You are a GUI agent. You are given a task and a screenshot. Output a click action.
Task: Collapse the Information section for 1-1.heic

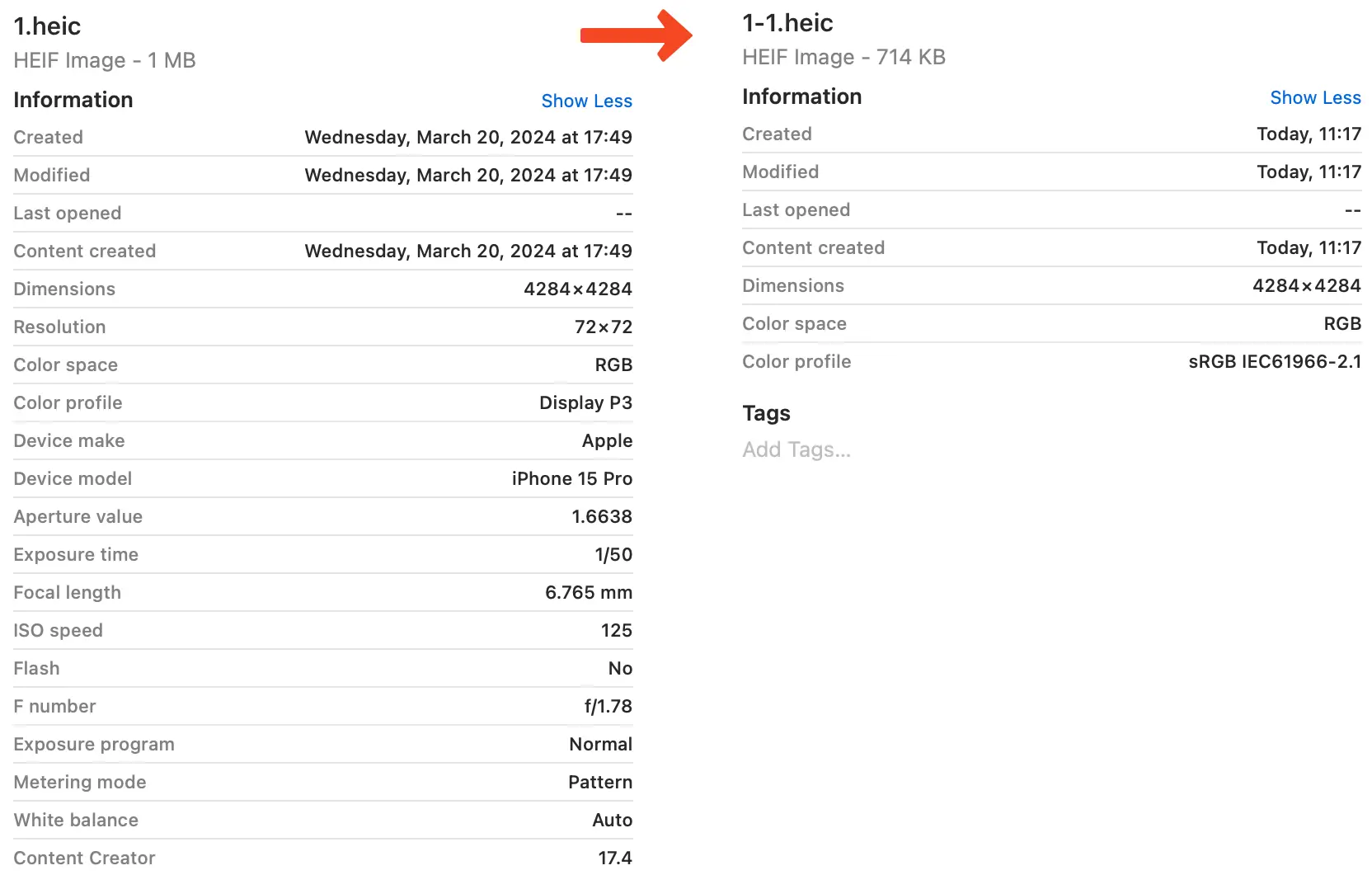click(801, 96)
